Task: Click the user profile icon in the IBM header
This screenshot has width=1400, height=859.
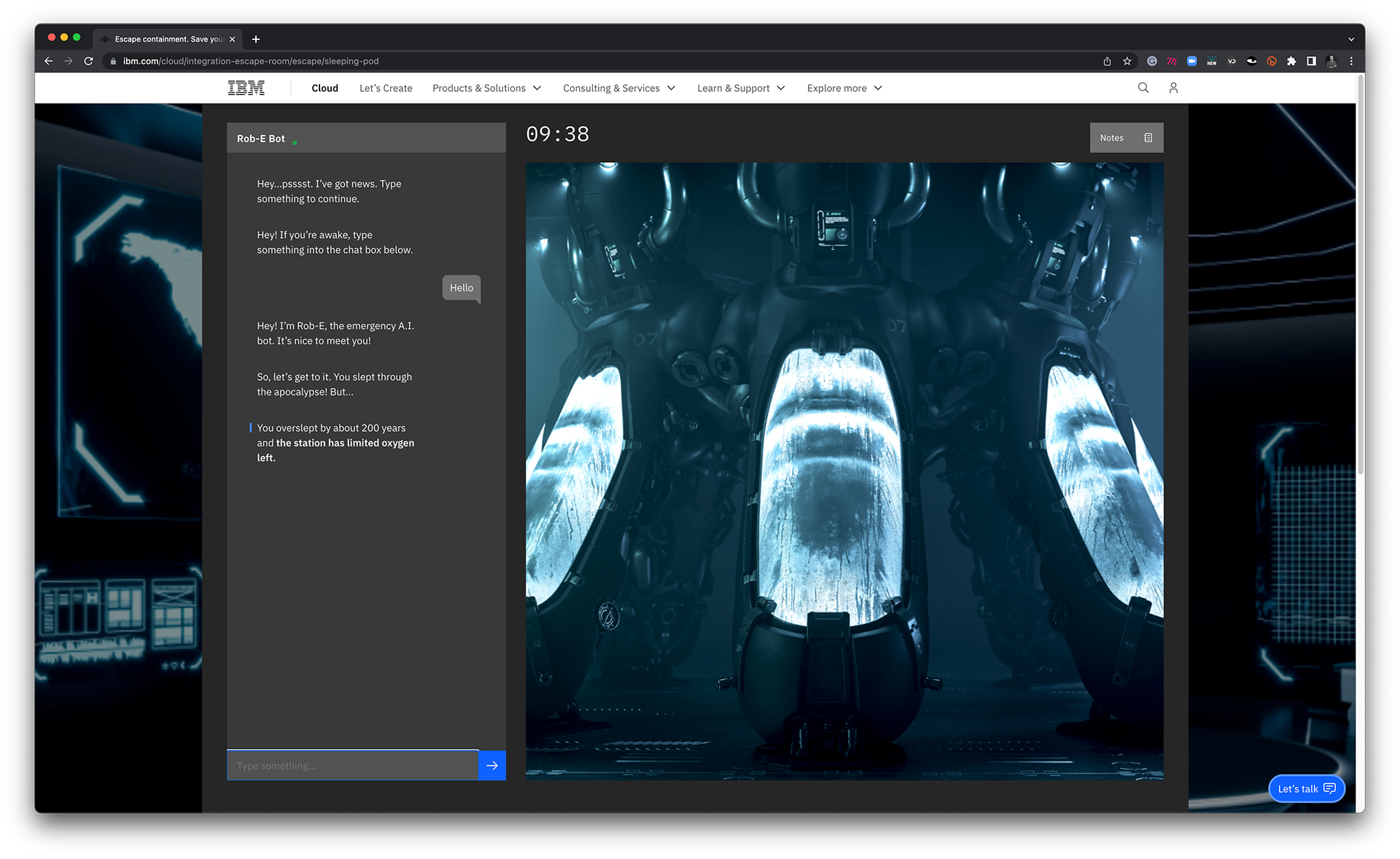Action: (1173, 88)
